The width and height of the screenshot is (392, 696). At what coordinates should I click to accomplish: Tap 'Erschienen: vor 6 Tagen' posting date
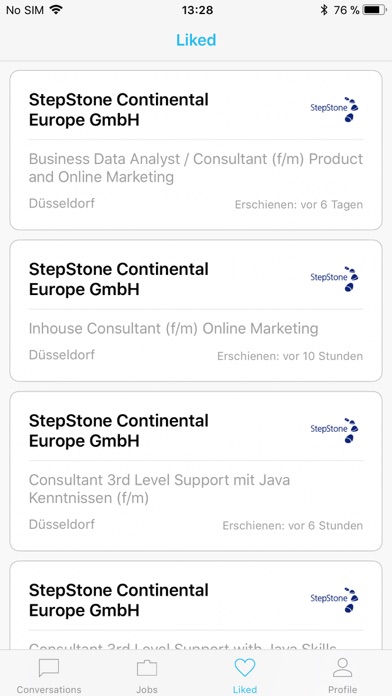[x=299, y=205]
